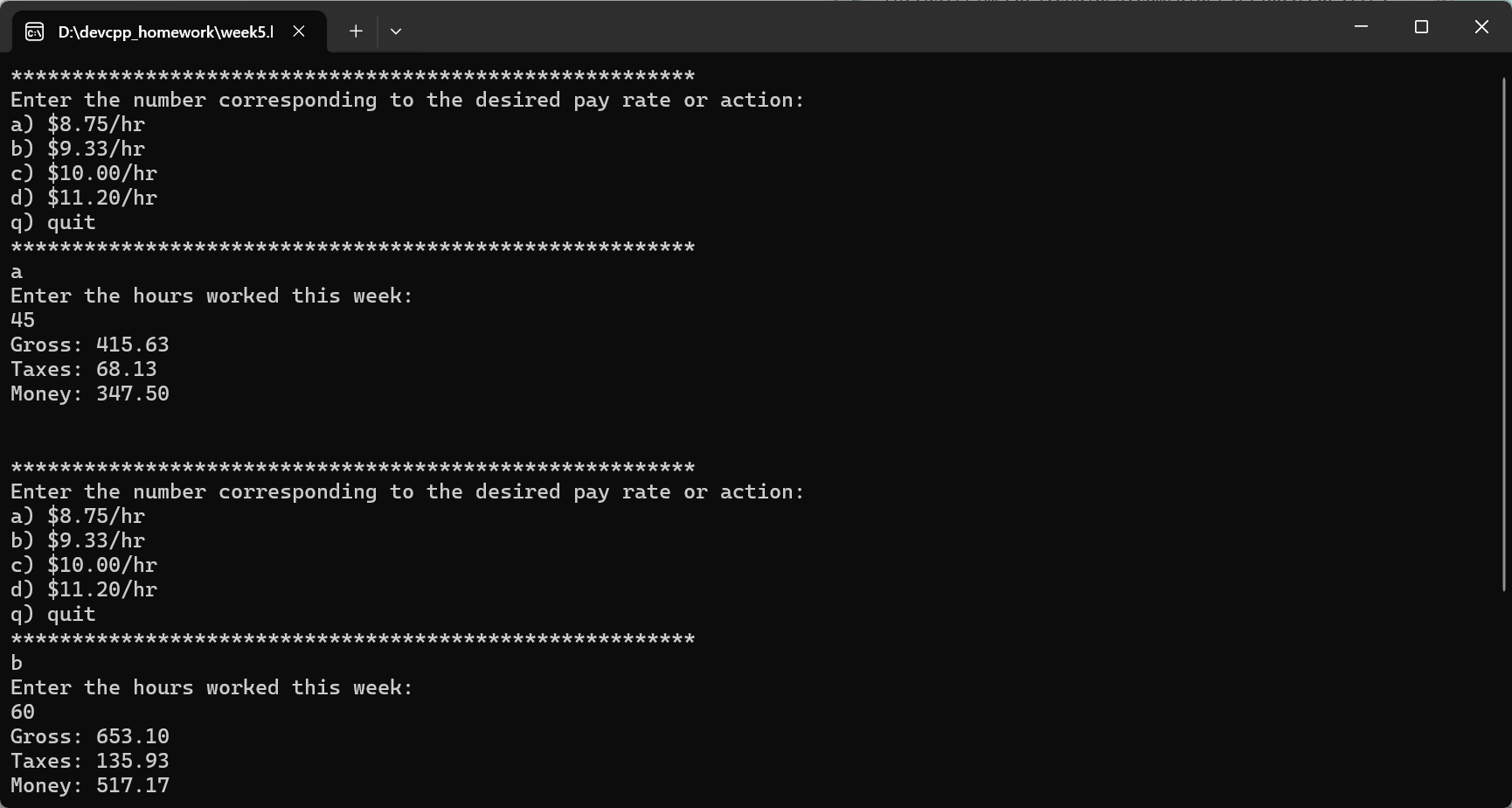Click the "Taxes: 135.93" output line
This screenshot has width=1512, height=808.
(x=90, y=761)
